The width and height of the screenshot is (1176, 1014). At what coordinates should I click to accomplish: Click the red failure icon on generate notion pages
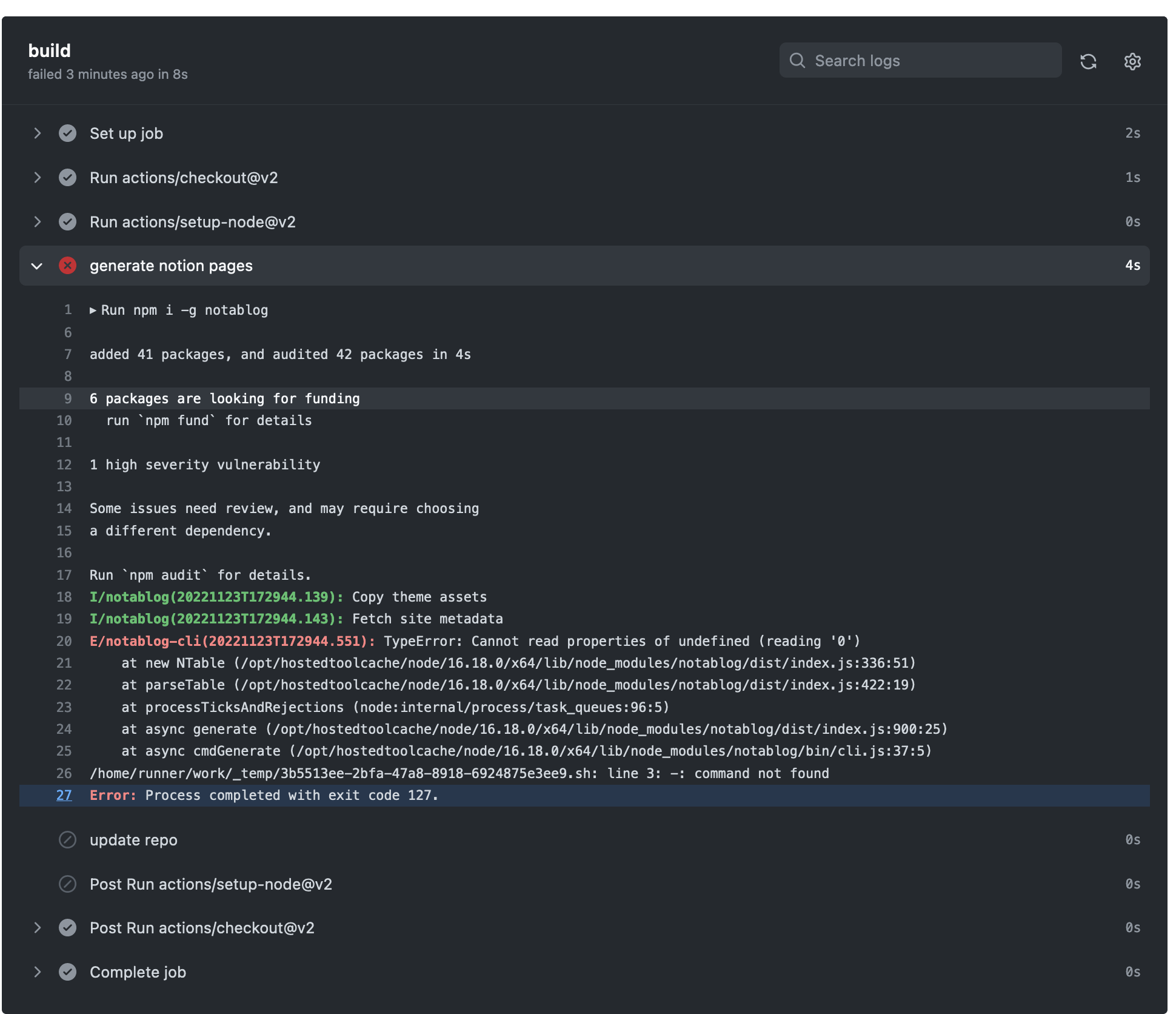point(67,265)
